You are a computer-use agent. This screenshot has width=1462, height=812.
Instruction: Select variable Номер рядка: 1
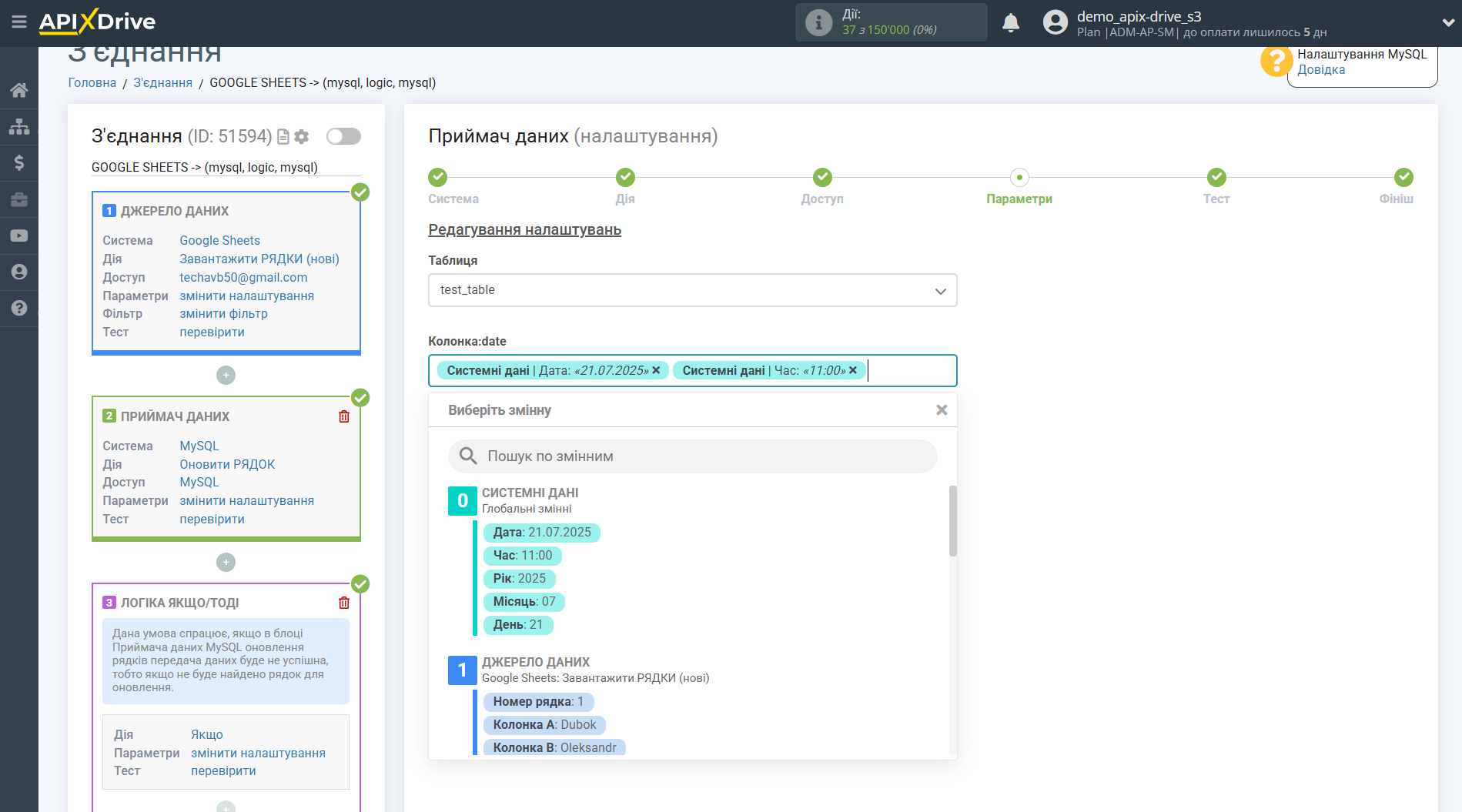pyautogui.click(x=539, y=702)
